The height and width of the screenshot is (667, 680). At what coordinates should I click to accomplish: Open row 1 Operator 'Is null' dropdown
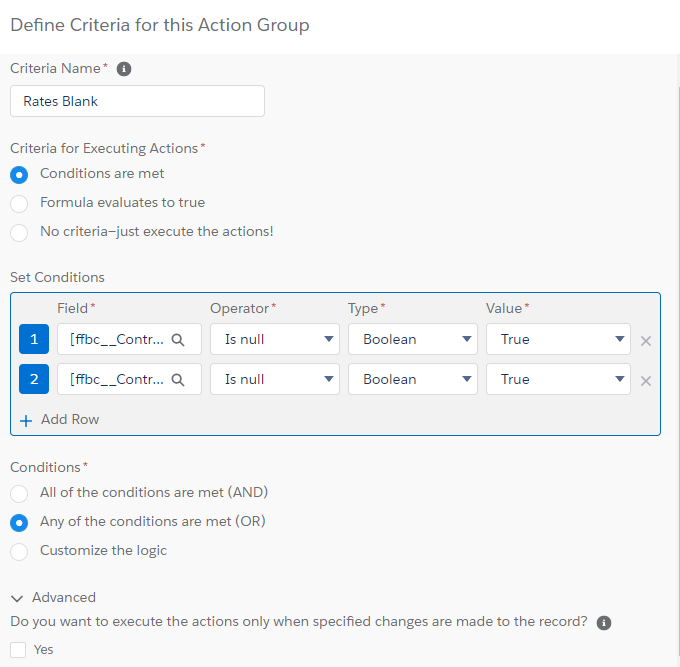[x=274, y=339]
